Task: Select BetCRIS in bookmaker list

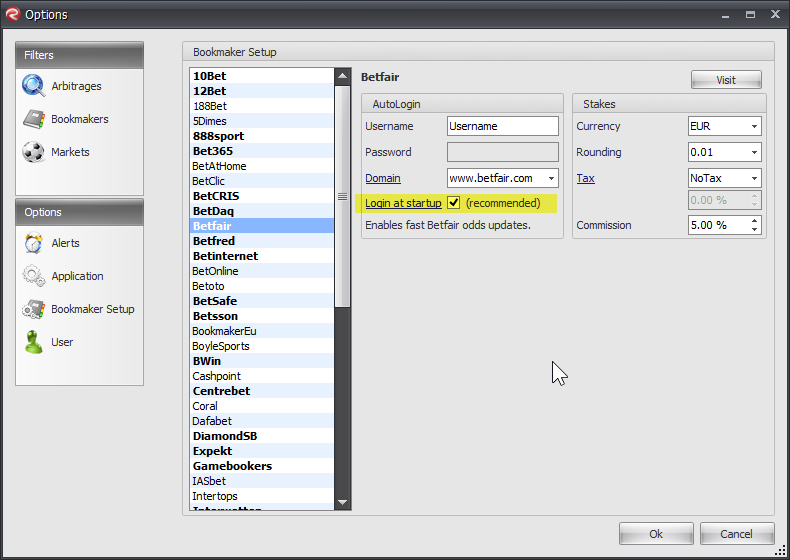Action: pos(262,196)
